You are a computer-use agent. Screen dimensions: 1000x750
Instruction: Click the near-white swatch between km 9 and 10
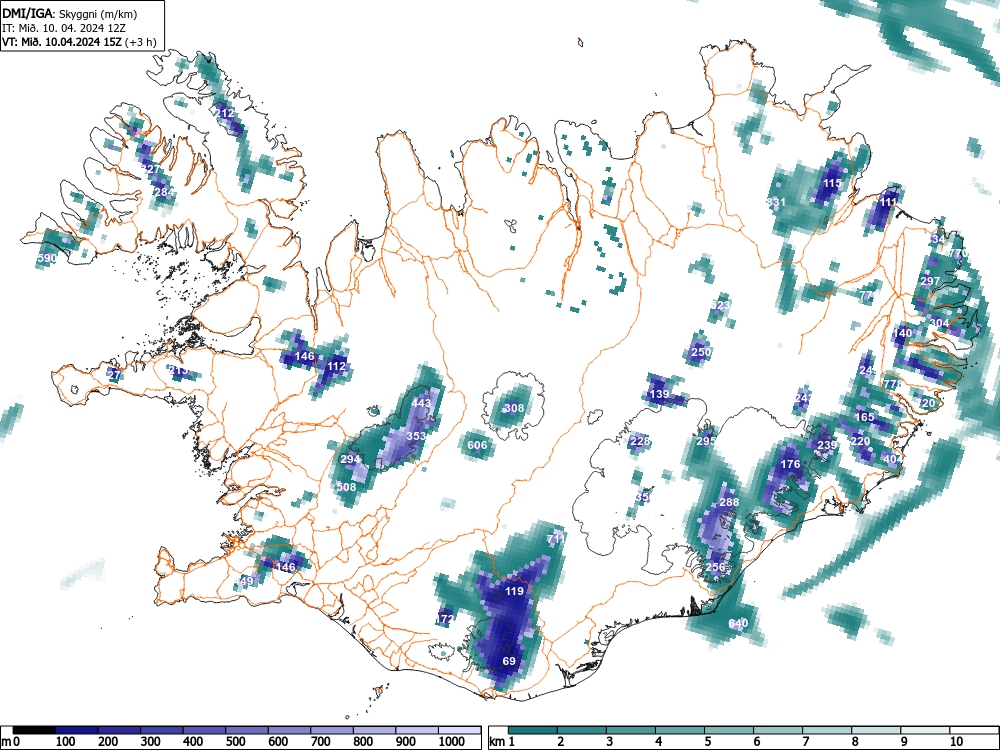tap(925, 730)
